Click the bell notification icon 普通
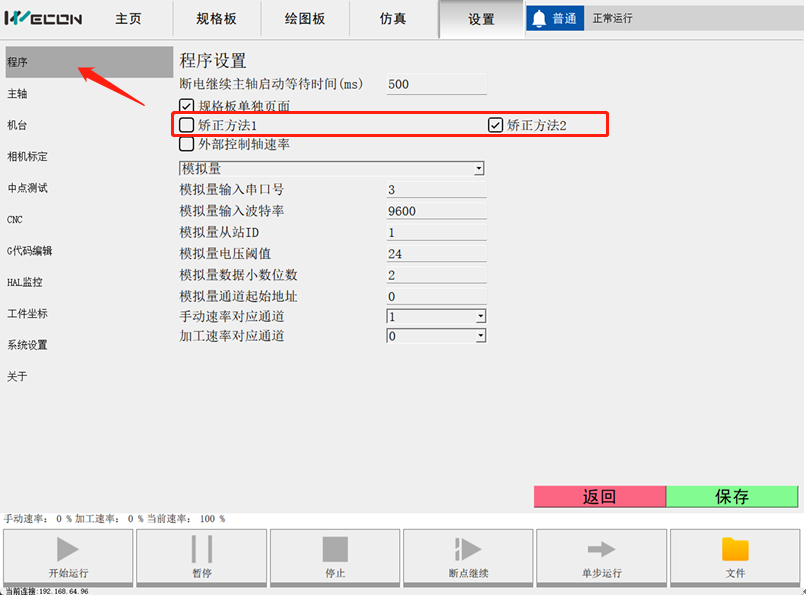 point(540,19)
